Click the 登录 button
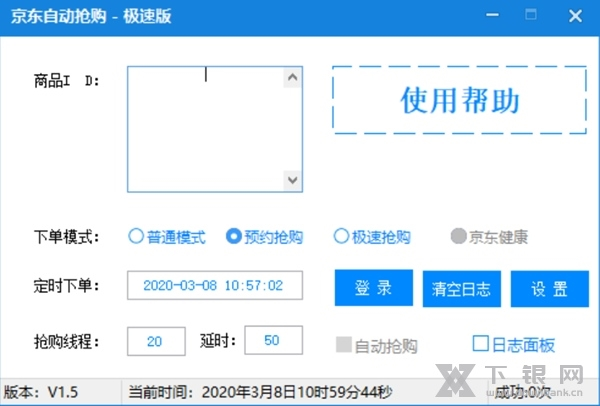 (373, 288)
